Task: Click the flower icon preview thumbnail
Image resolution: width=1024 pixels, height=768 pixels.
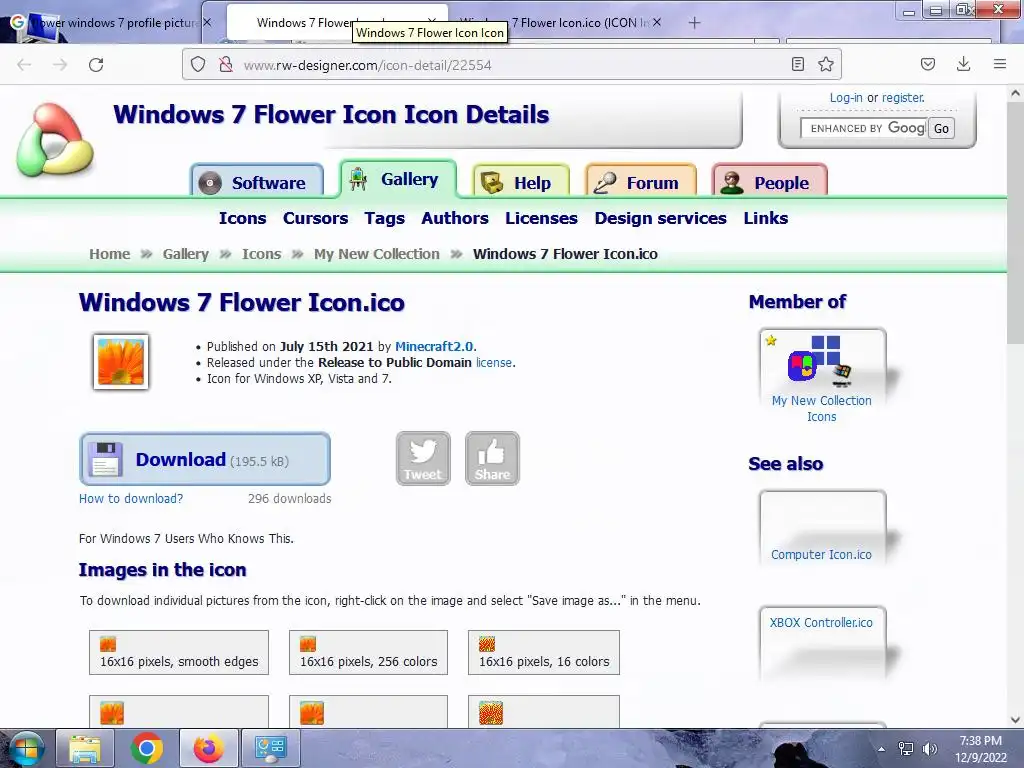Action: tap(121, 362)
